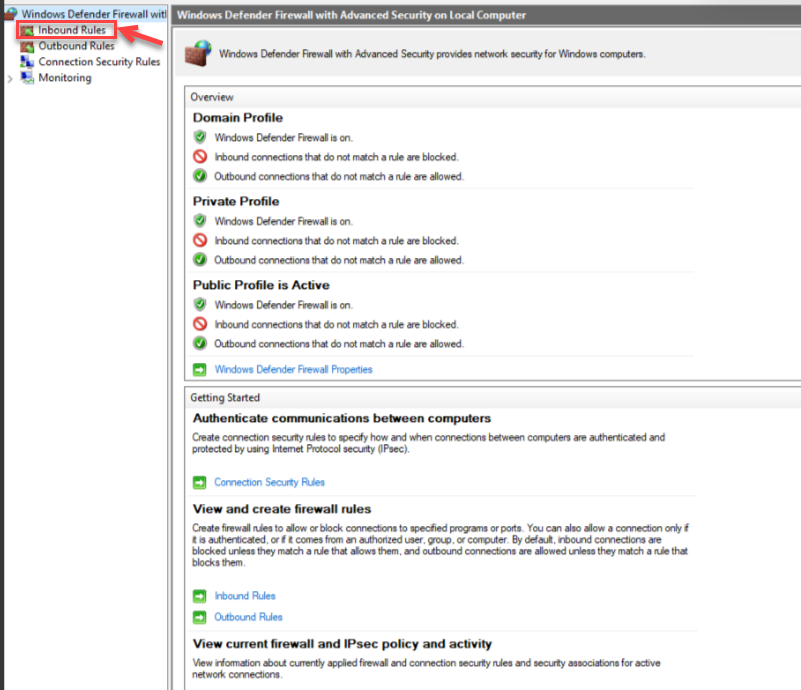
Task: Select Windows Defender Firewall root tree node
Action: [93, 14]
